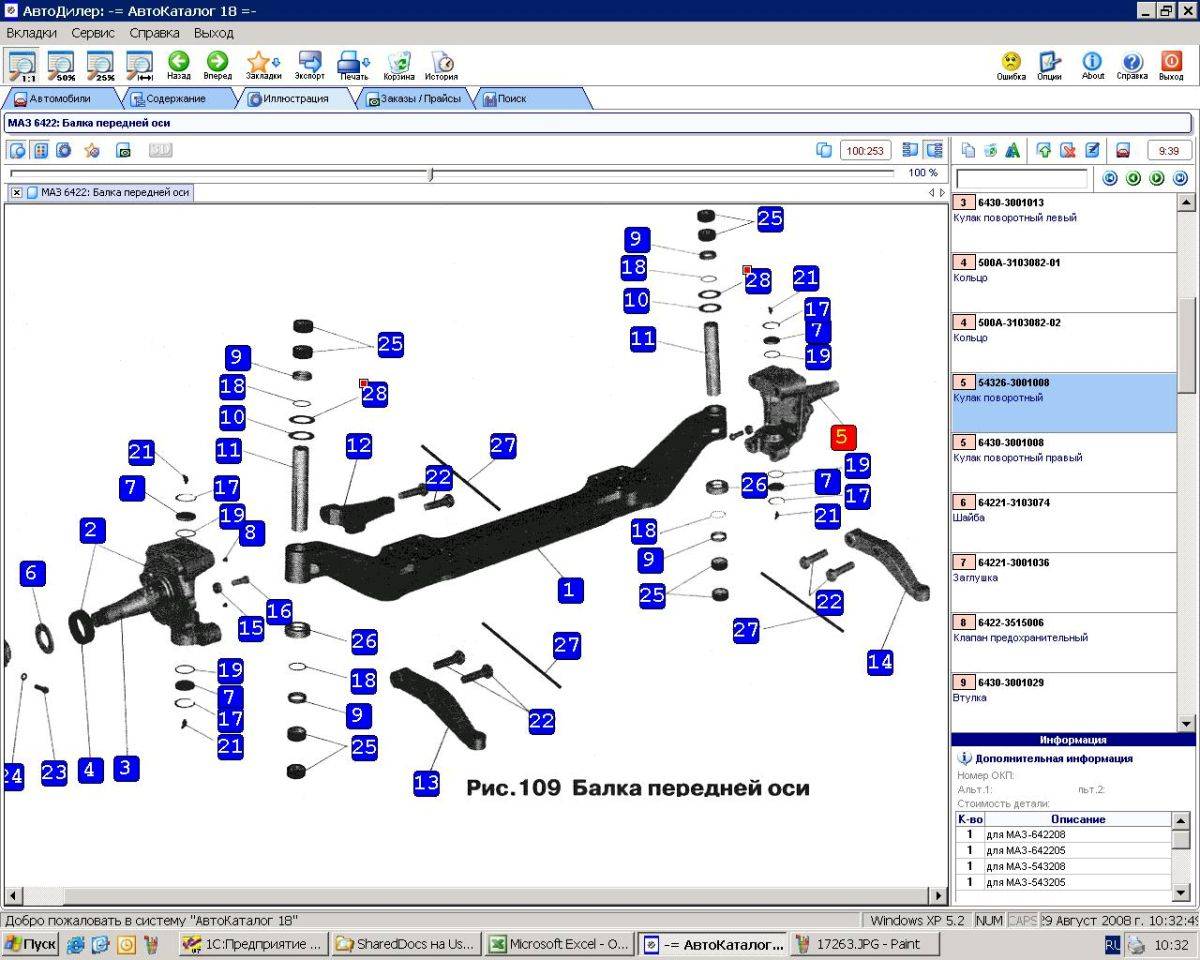The image size is (1200, 960).
Task: Click callout number 1 on the axle beam
Action: [x=569, y=589]
